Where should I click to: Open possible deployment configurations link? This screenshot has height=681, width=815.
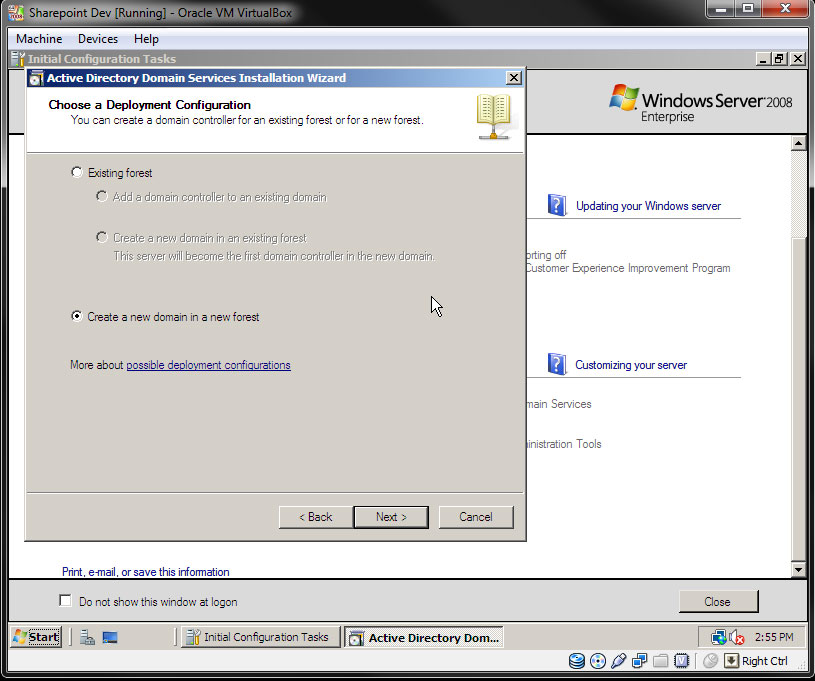pos(208,365)
